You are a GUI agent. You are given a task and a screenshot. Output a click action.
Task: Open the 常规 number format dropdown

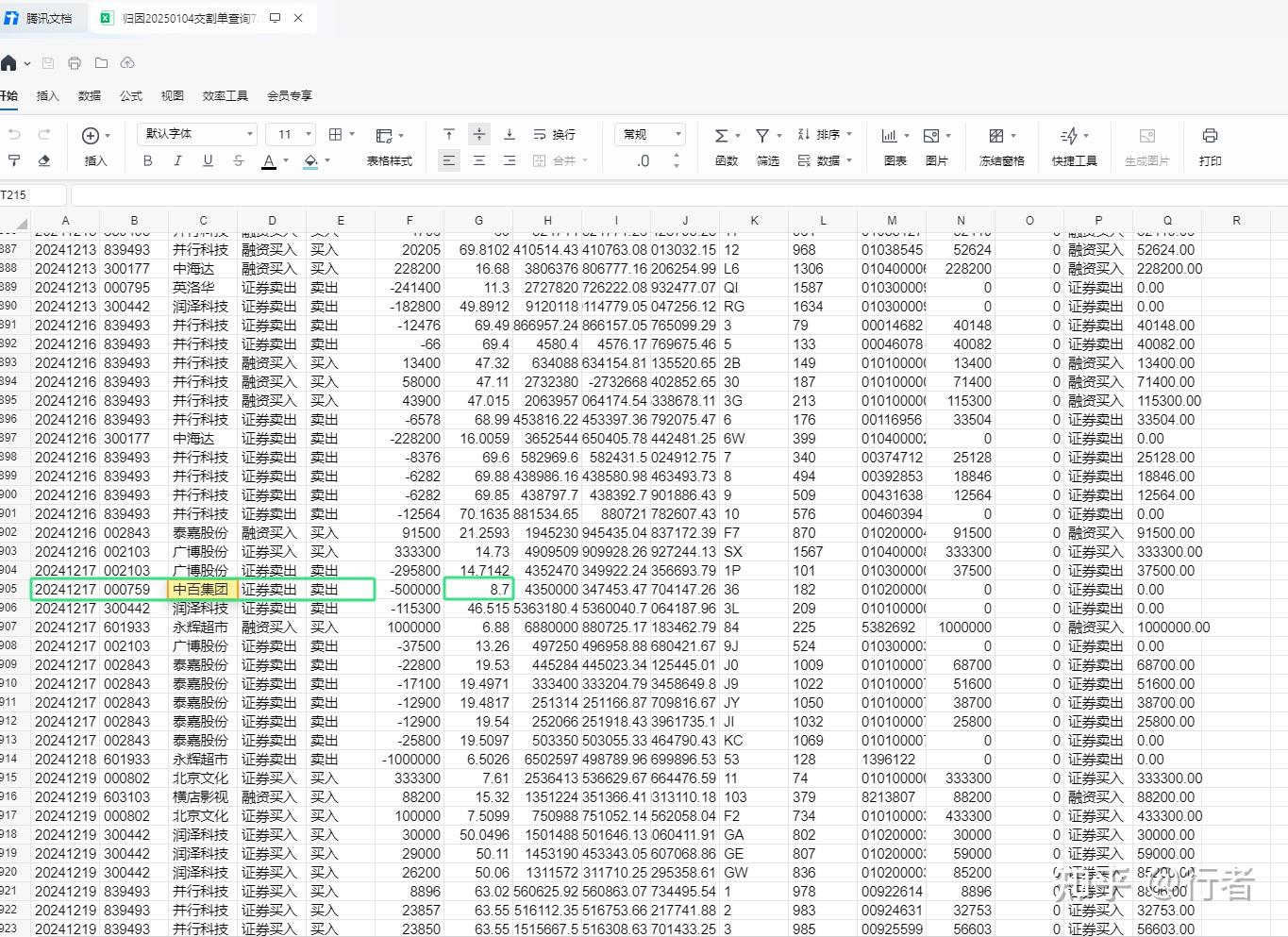[649, 134]
